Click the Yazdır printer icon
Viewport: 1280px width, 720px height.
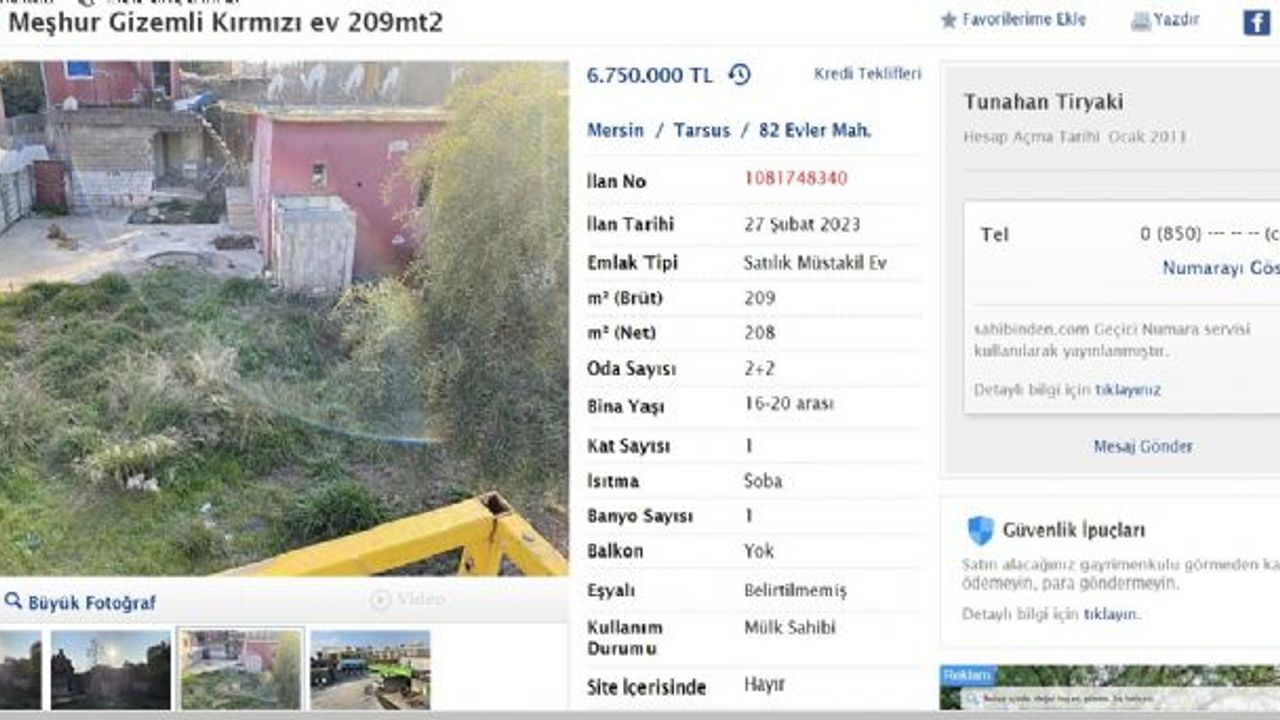(1140, 20)
